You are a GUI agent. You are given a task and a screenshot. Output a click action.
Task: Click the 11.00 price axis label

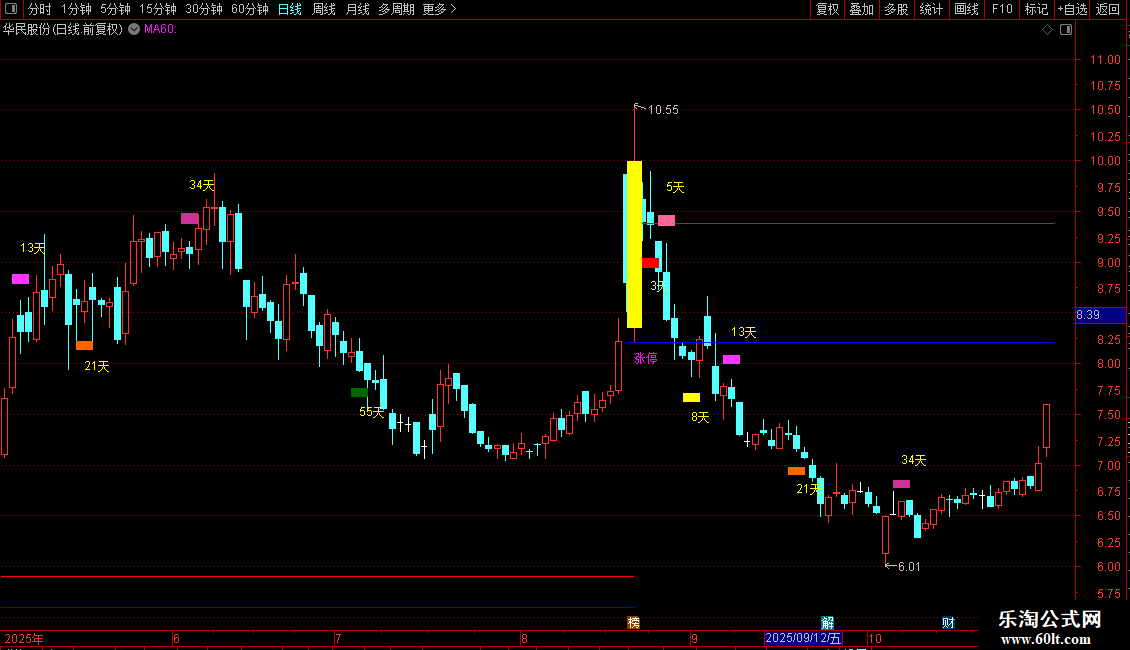pyautogui.click(x=1105, y=60)
